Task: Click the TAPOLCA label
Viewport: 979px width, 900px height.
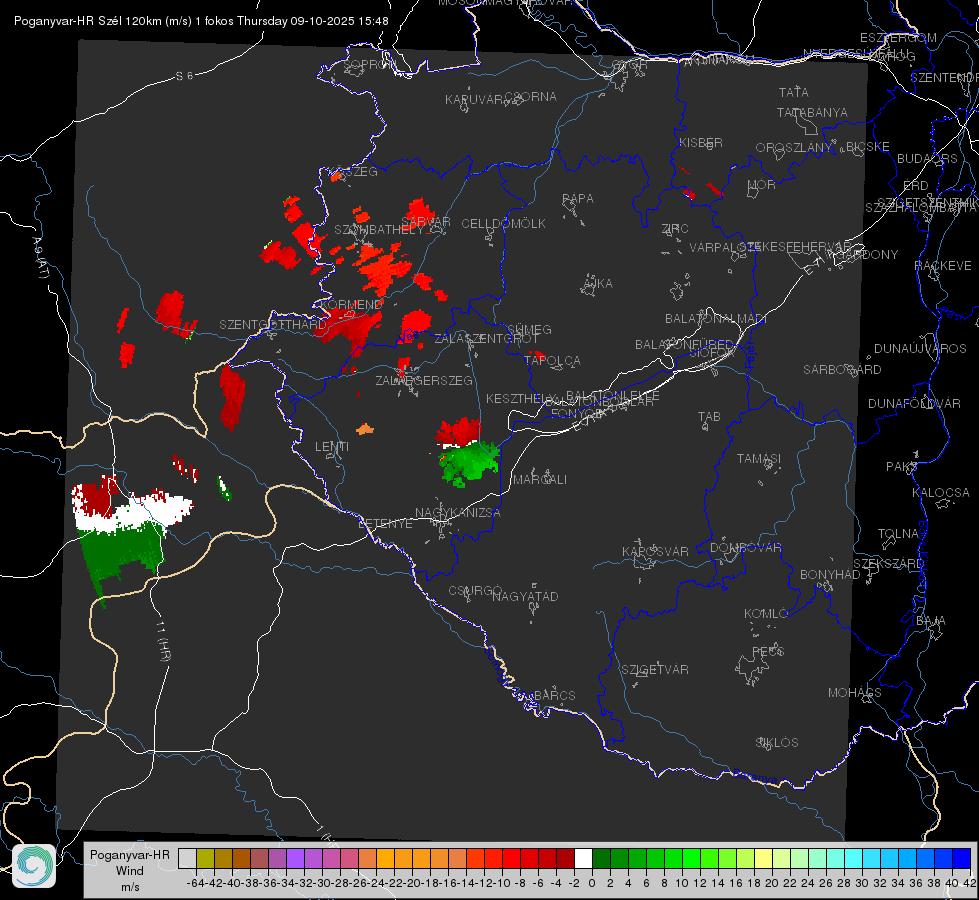Action: click(553, 361)
